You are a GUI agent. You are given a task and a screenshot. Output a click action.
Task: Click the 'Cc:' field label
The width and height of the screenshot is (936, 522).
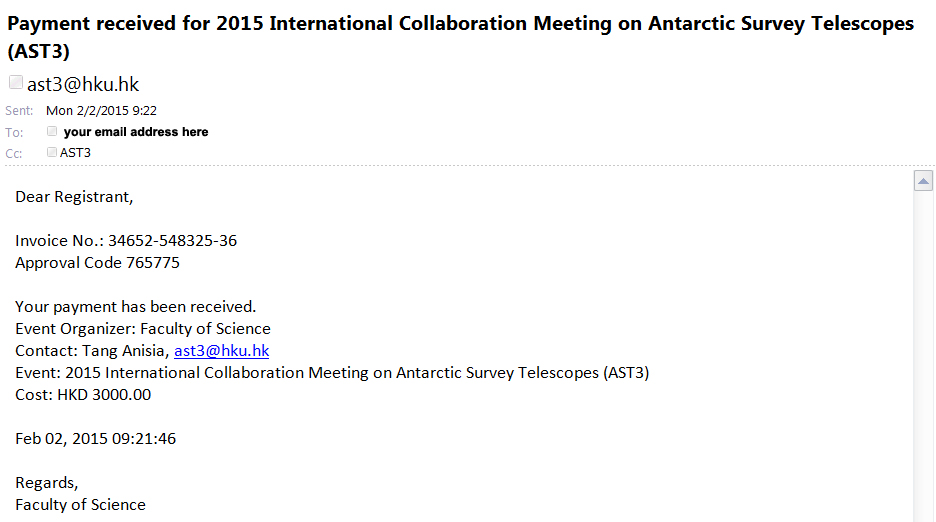tap(14, 153)
